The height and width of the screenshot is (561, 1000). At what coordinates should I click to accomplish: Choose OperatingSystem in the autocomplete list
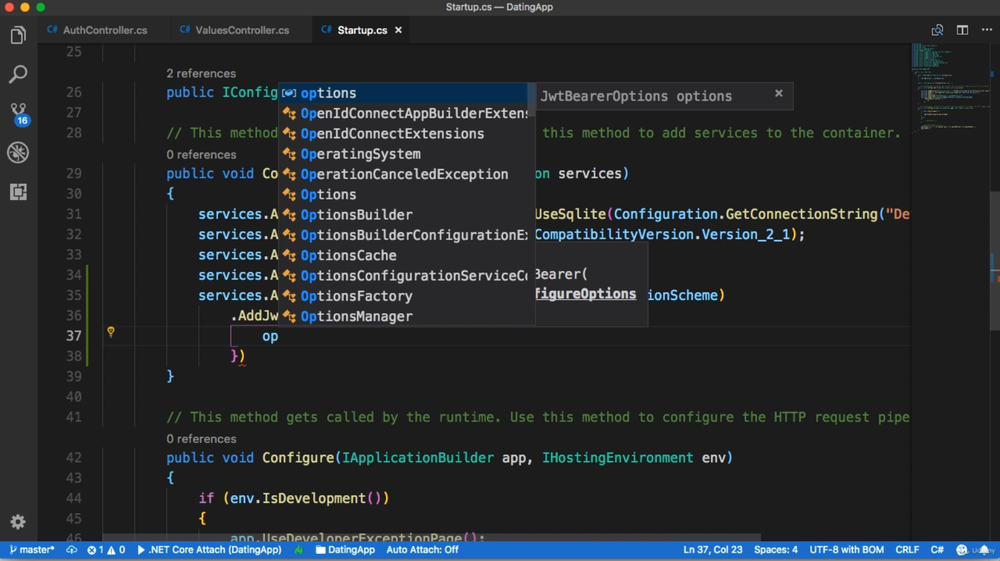click(360, 154)
